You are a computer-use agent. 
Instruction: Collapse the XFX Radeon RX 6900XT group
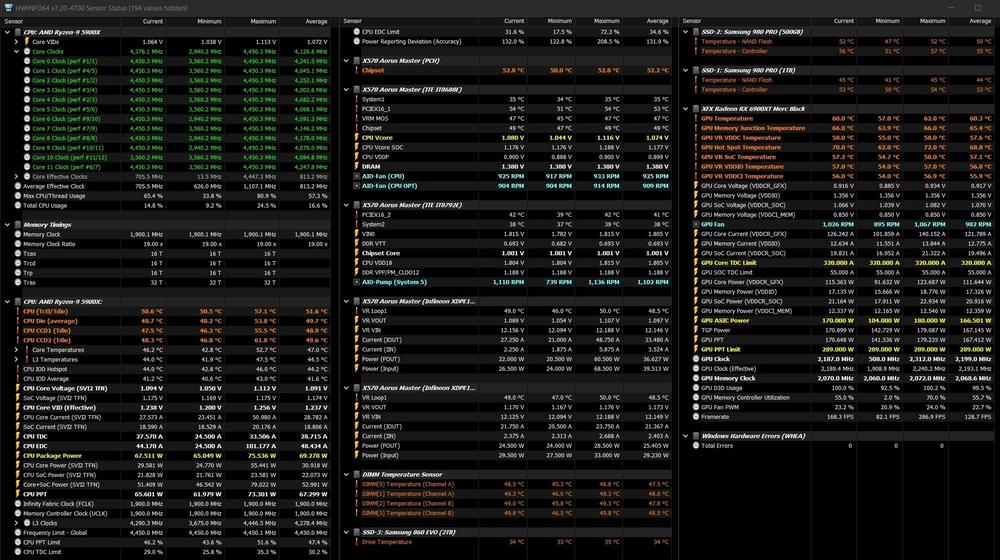[x=684, y=109]
